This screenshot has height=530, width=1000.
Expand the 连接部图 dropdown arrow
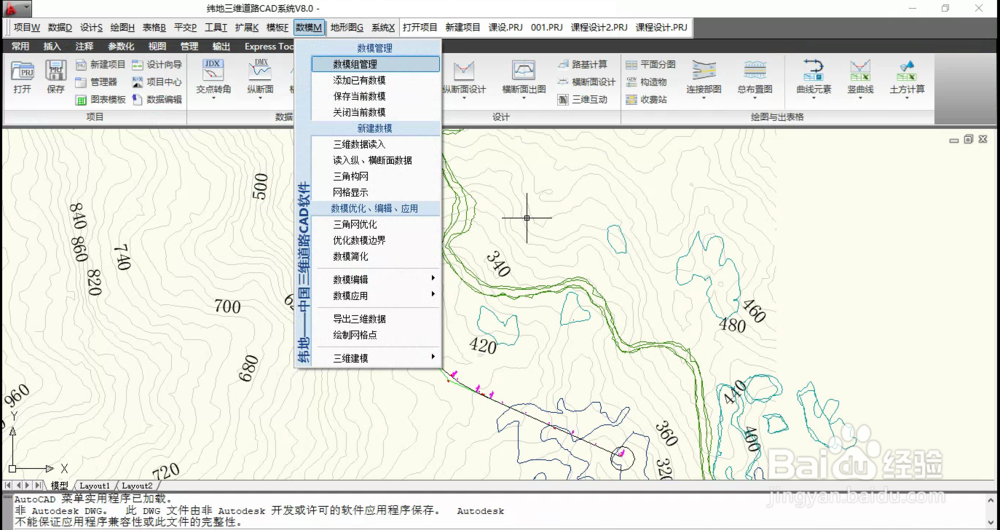(x=703, y=98)
